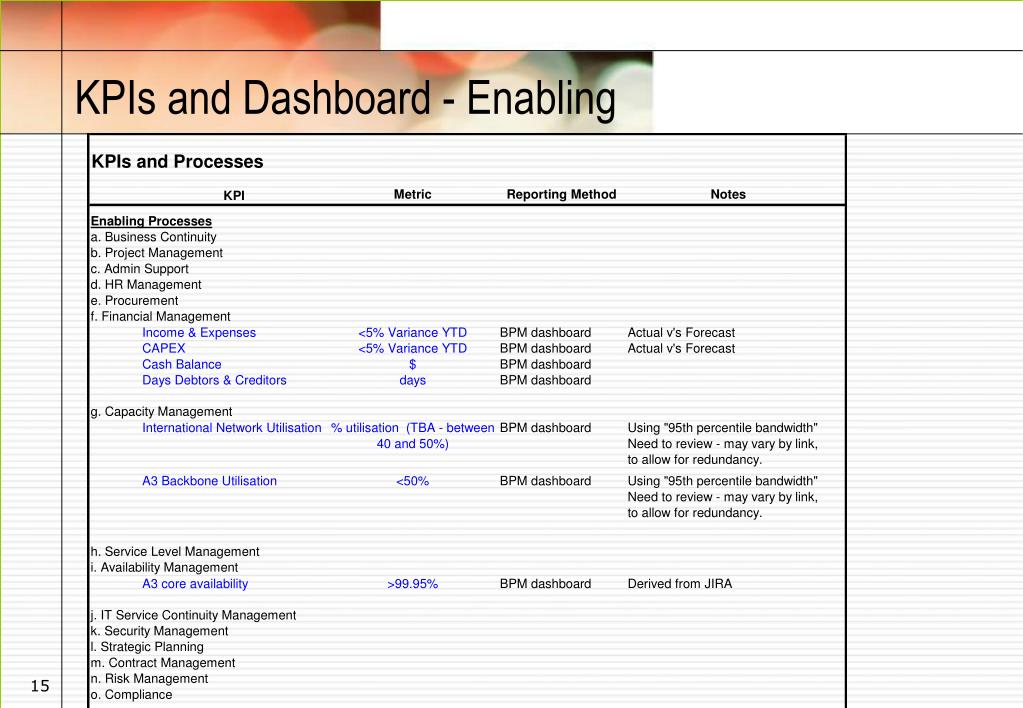
Task: Click the "<5% Variance YTD" metric for CAPEX
Action: tap(412, 348)
